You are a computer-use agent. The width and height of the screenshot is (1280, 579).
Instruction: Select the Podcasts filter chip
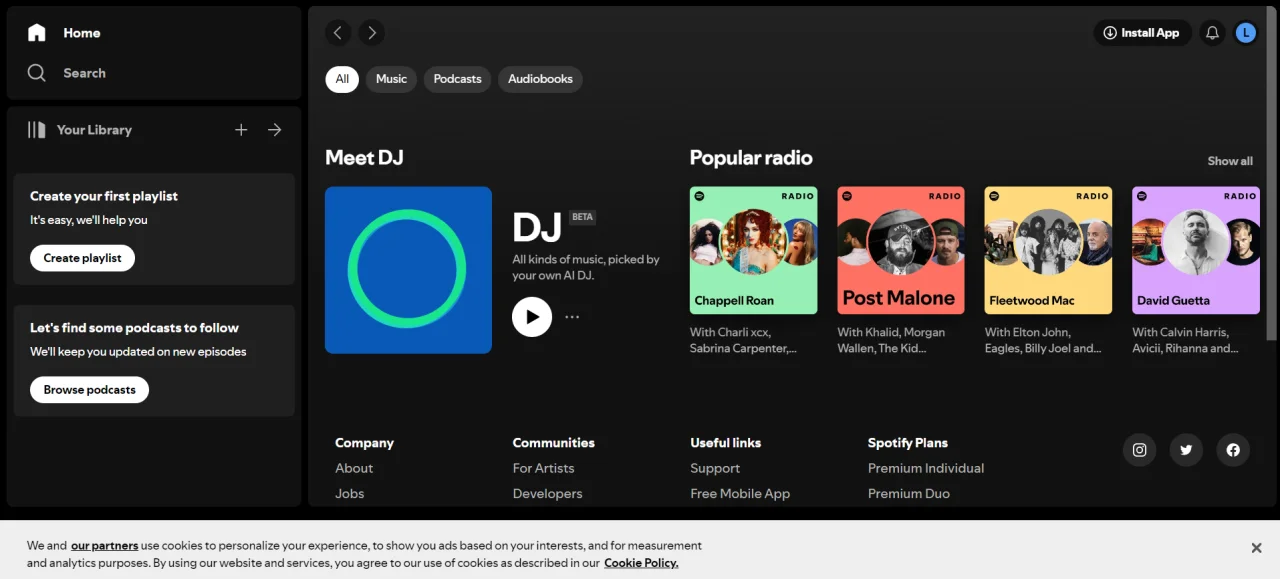click(x=457, y=79)
